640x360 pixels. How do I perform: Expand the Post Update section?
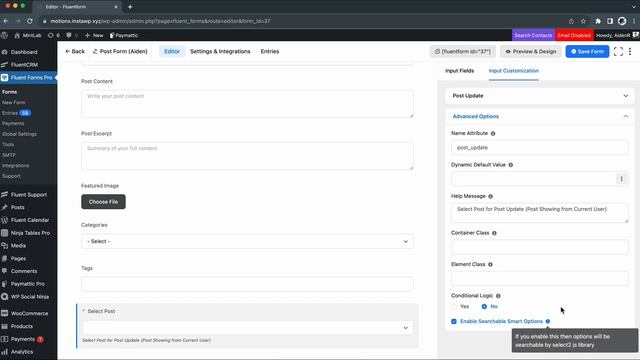coord(540,96)
